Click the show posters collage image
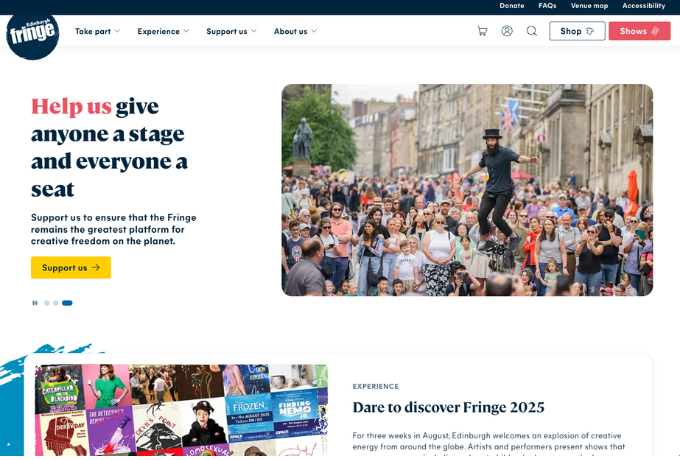680x460 pixels. [181, 410]
